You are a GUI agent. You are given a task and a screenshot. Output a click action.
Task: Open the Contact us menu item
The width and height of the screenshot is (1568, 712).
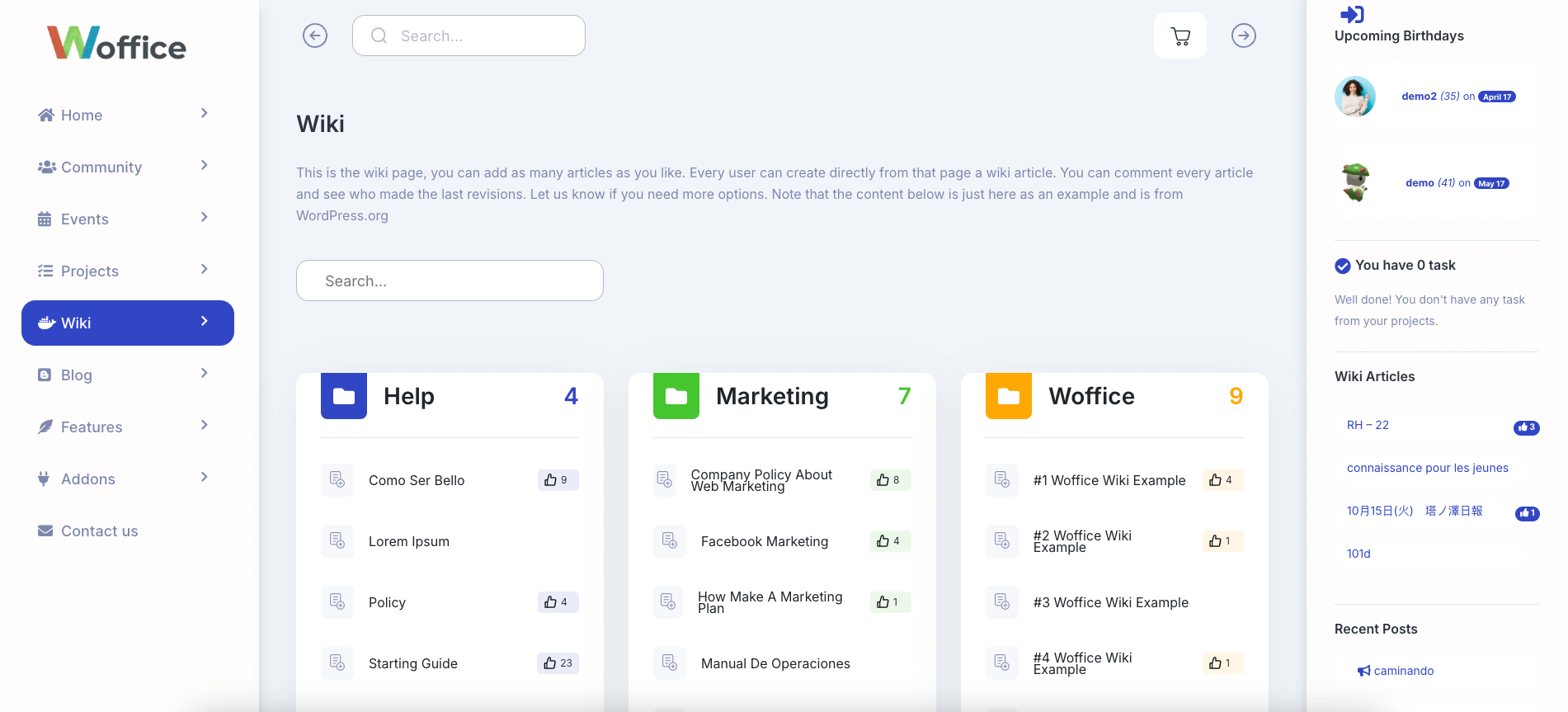128,530
